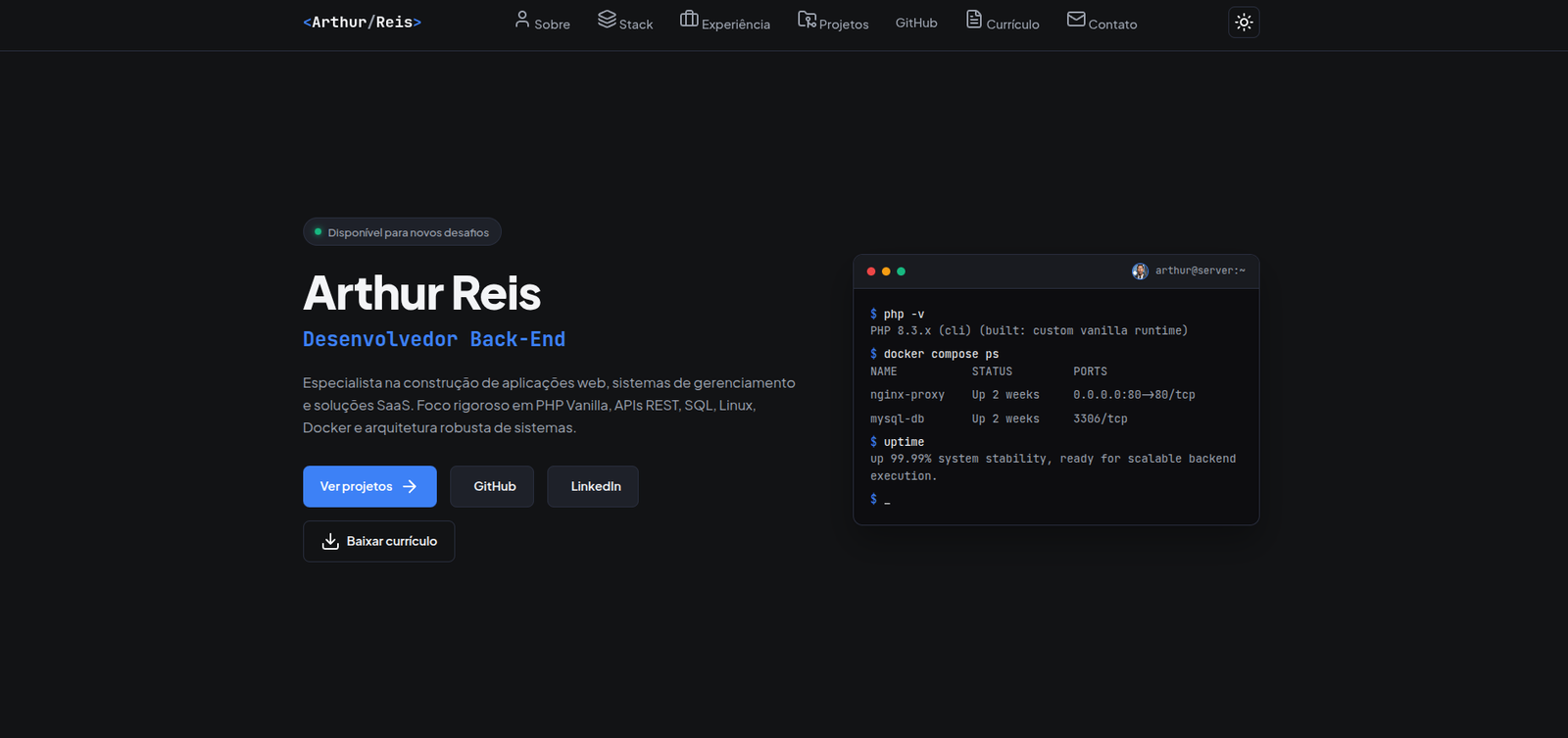Click arthur@server:~ terminal title

1200,271
